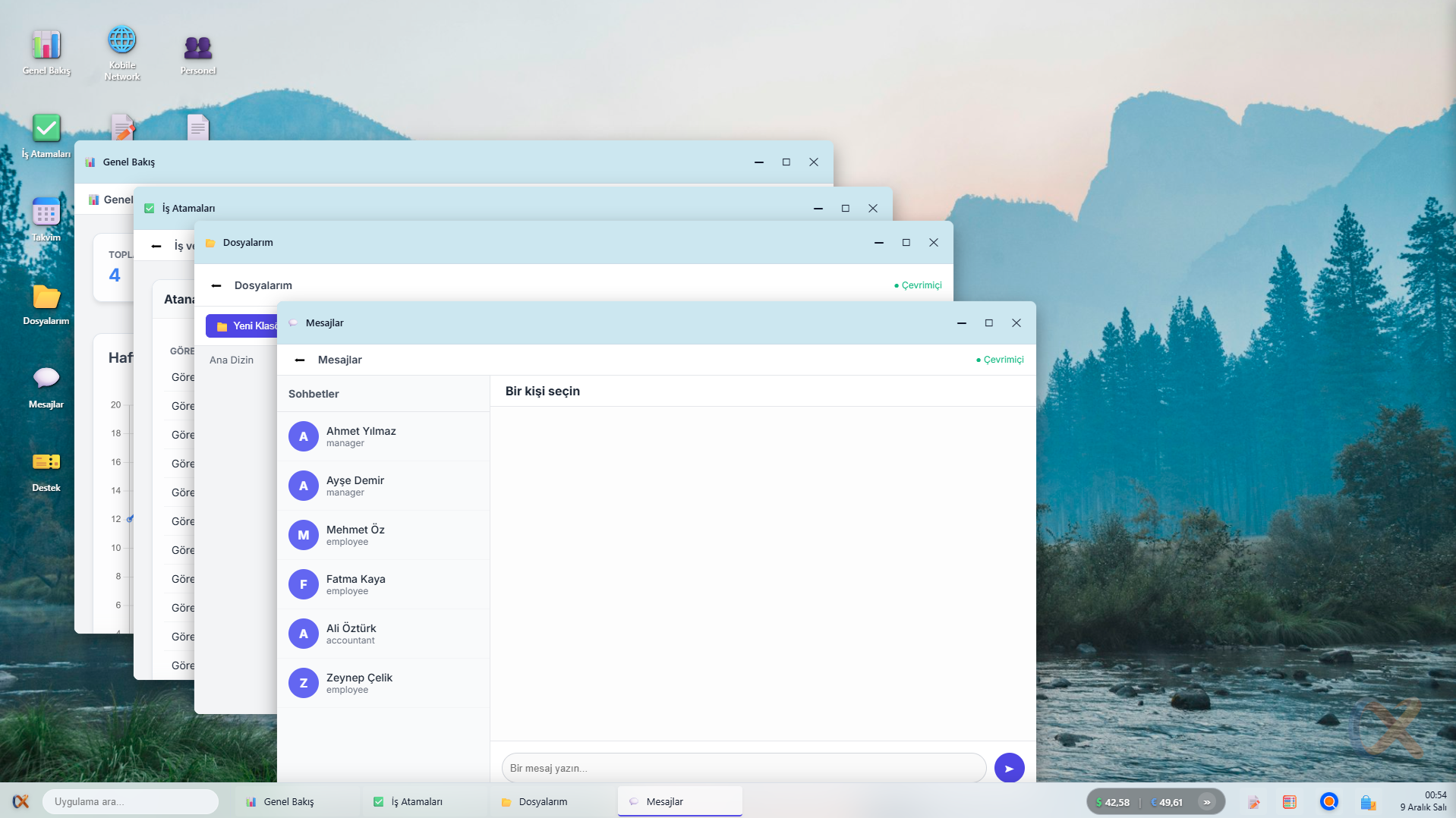Switch to Genel Bakış in the taskbar
This screenshot has height=818, width=1456.
pyautogui.click(x=288, y=801)
